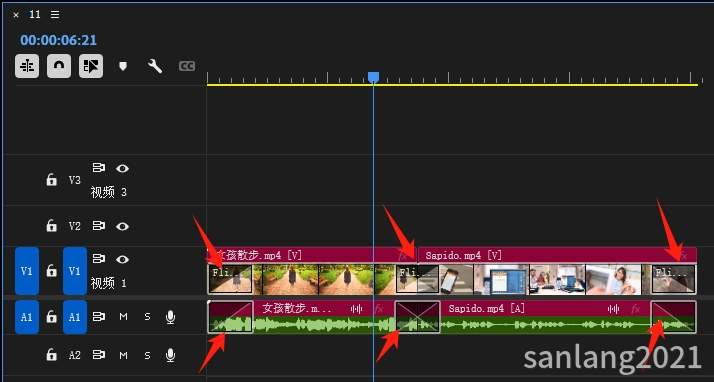This screenshot has height=382, width=714.
Task: Click fx badge on 女孩散步 video clip
Action: [403, 256]
